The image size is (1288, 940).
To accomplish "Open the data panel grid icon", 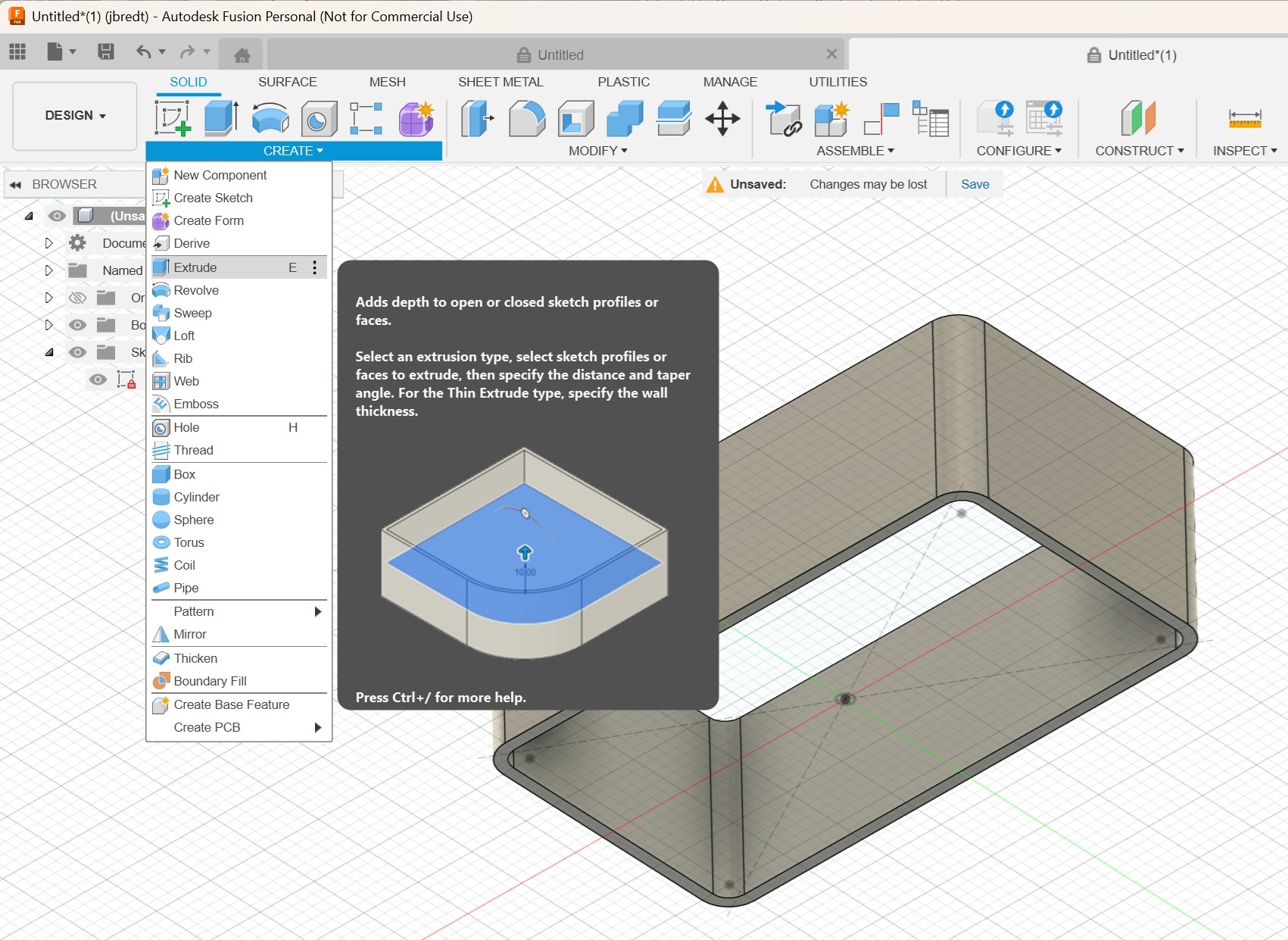I will [x=17, y=52].
